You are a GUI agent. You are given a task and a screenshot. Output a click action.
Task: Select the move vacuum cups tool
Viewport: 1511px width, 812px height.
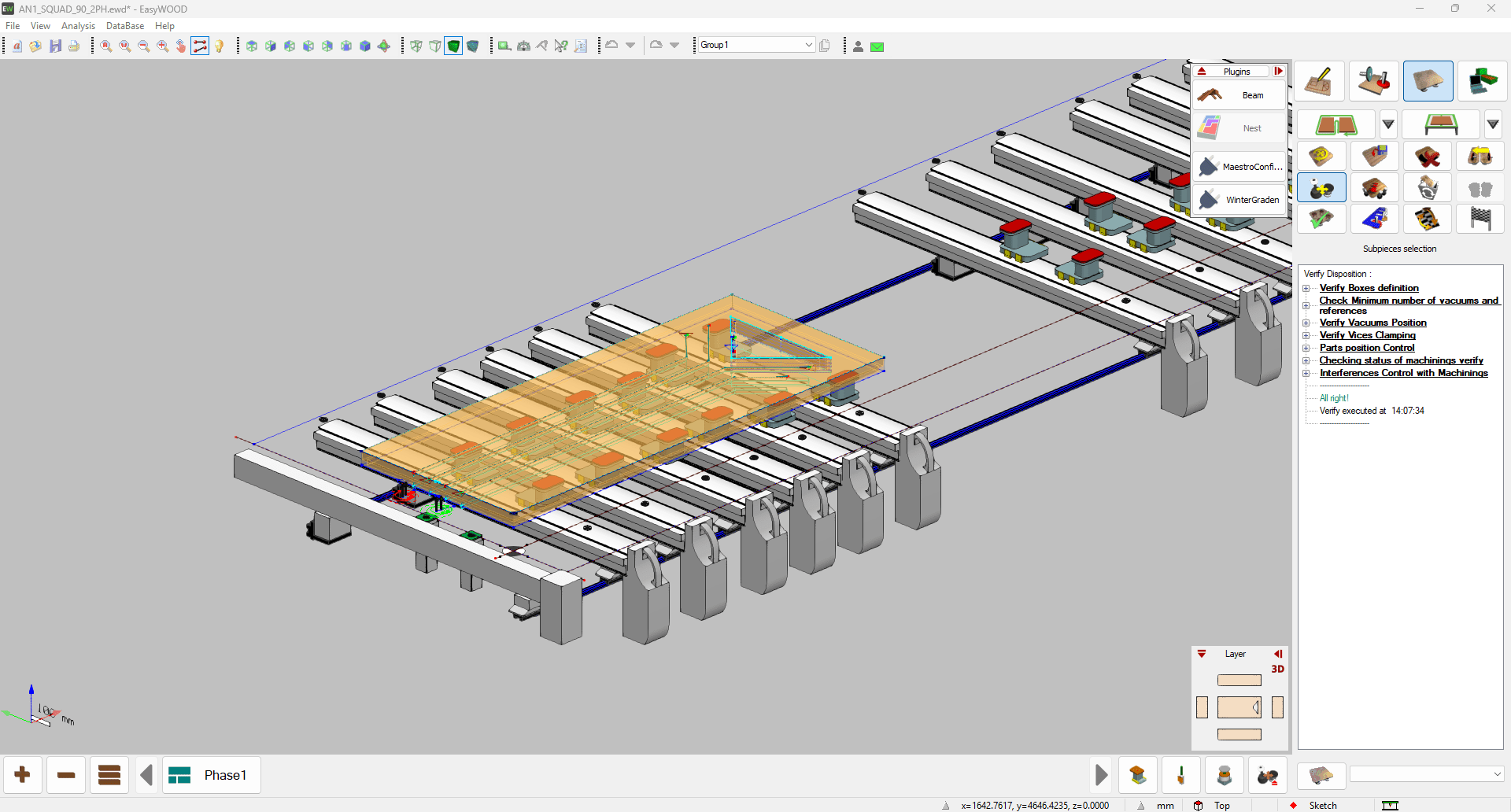[1321, 189]
